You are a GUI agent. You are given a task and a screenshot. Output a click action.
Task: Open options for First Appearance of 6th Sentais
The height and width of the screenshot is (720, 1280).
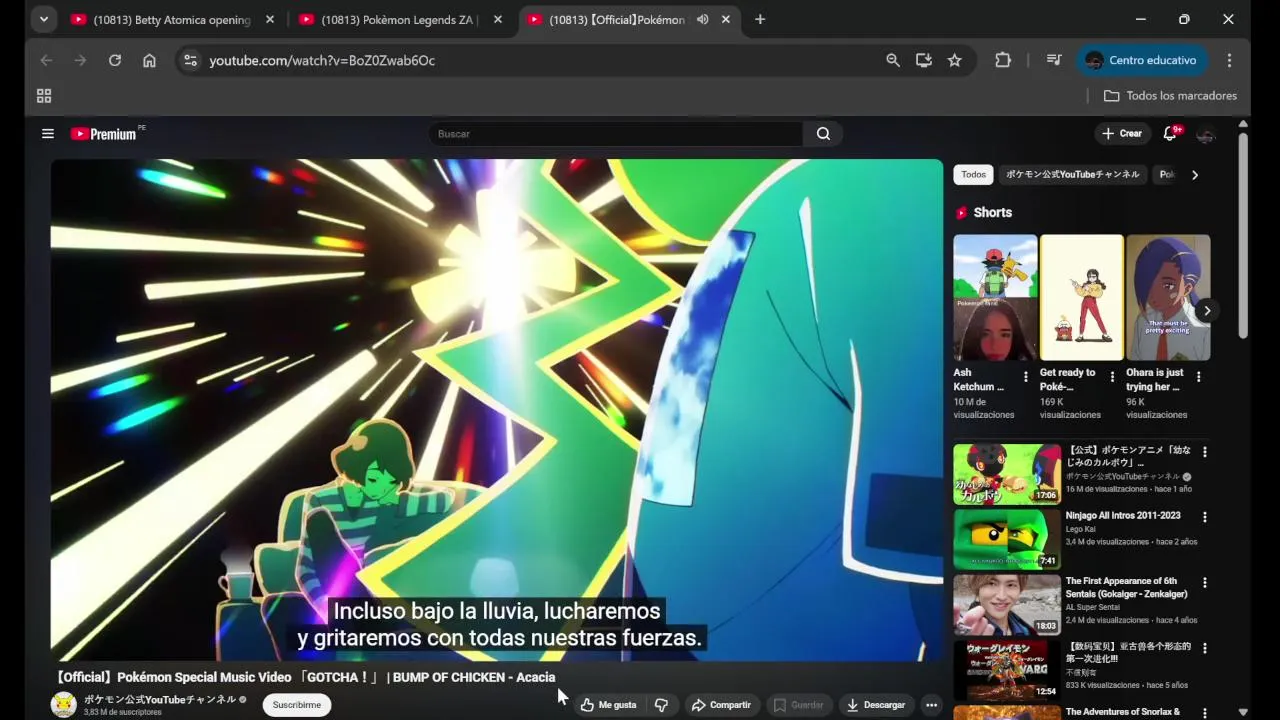1204,582
